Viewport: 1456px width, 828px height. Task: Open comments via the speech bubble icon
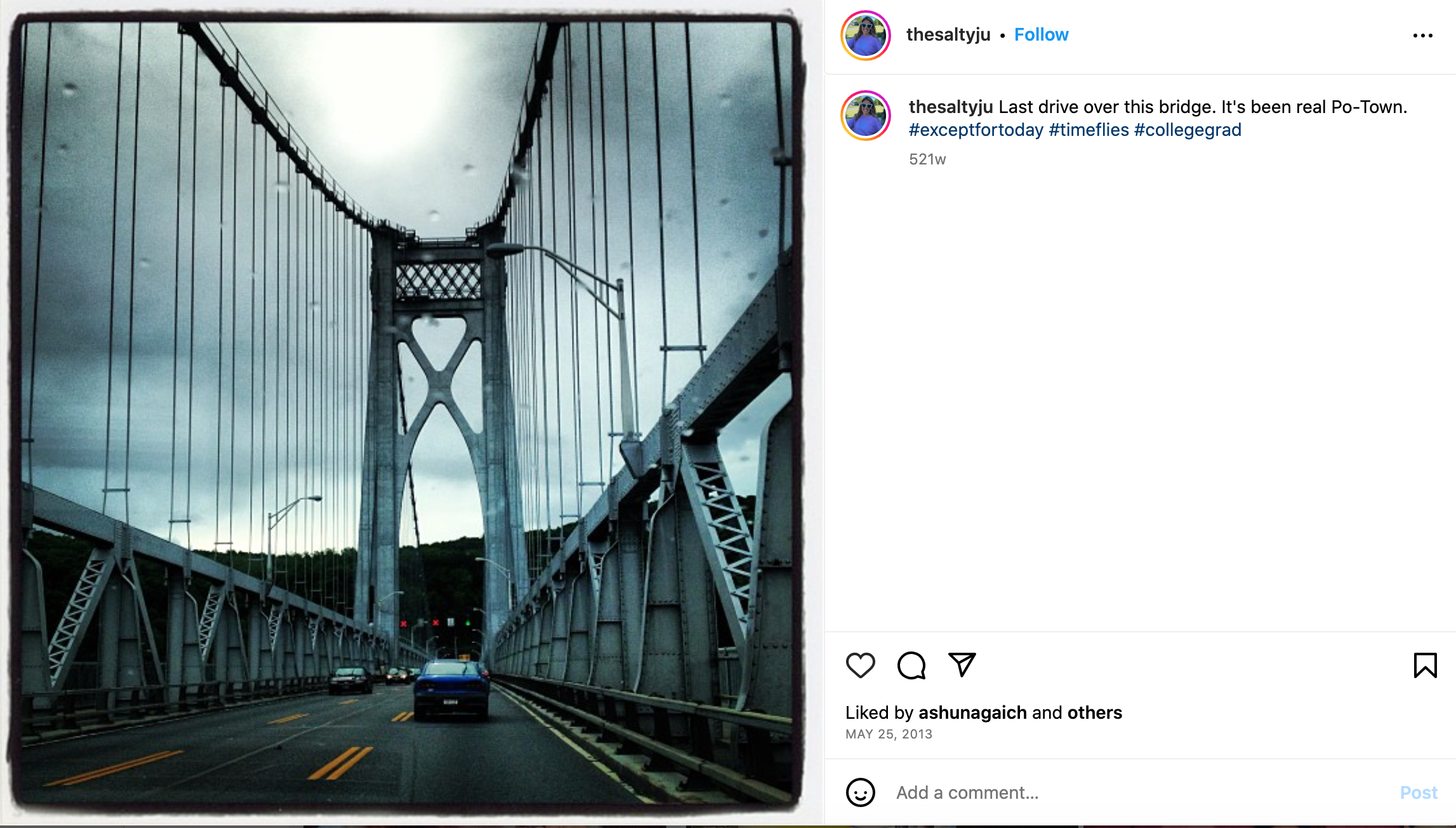point(911,665)
